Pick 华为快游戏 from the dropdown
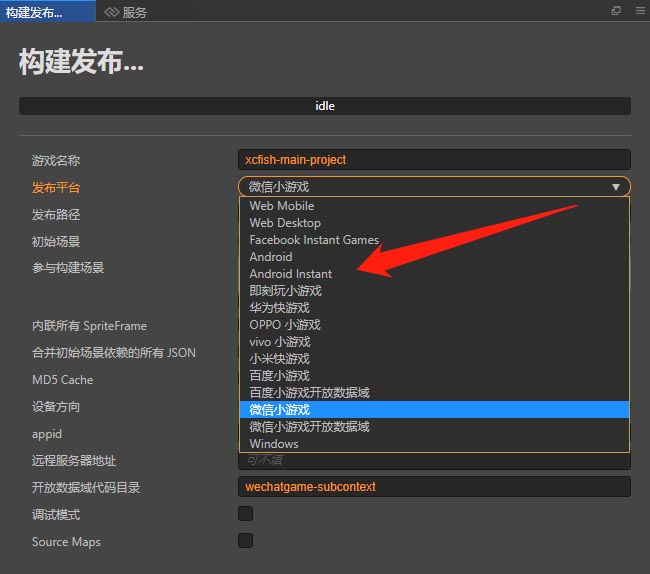Screen dimensions: 650x574 click(x=280, y=308)
